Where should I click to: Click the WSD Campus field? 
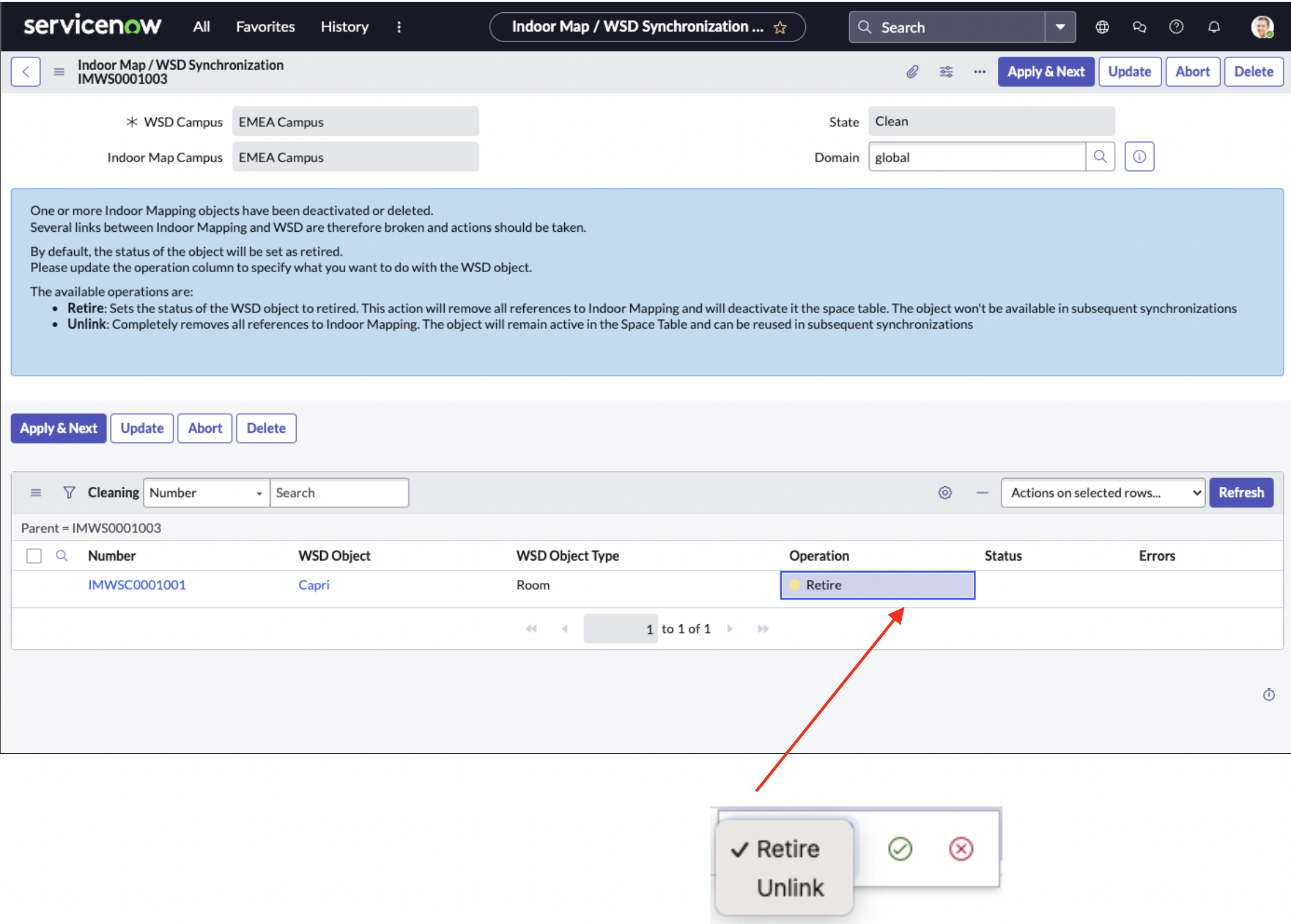(x=356, y=122)
